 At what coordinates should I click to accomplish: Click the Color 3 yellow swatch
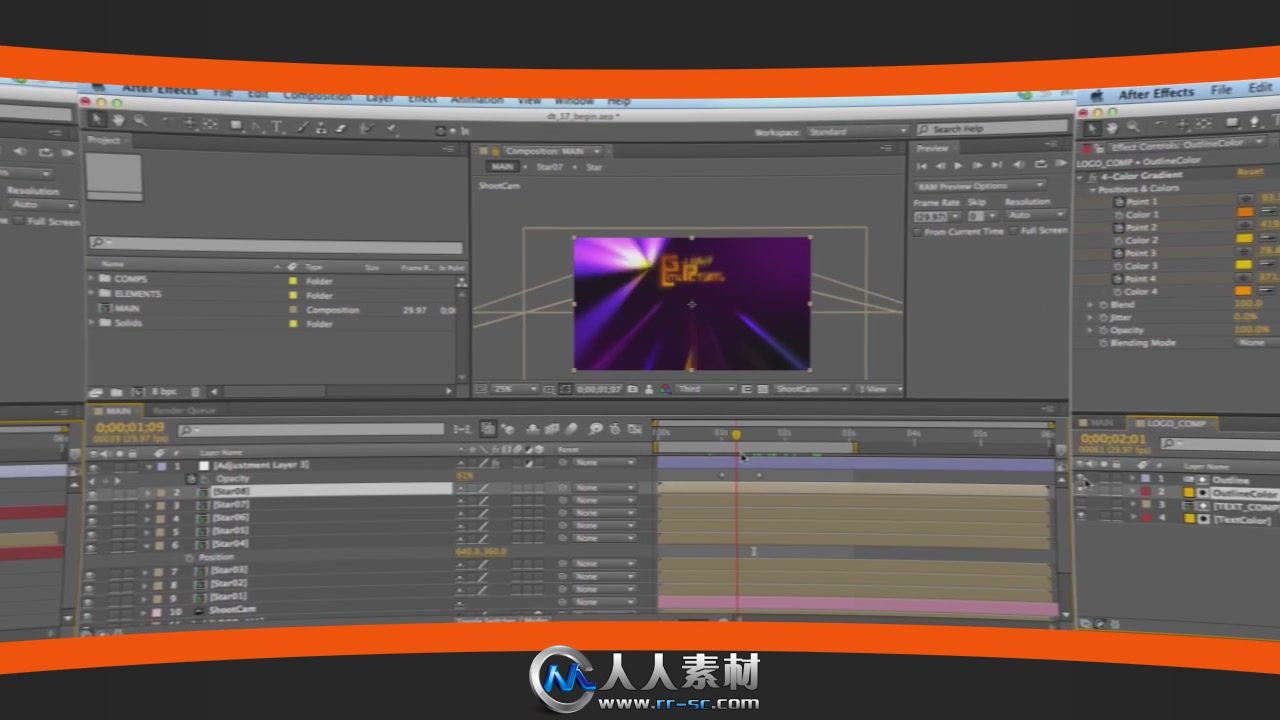pos(1244,265)
